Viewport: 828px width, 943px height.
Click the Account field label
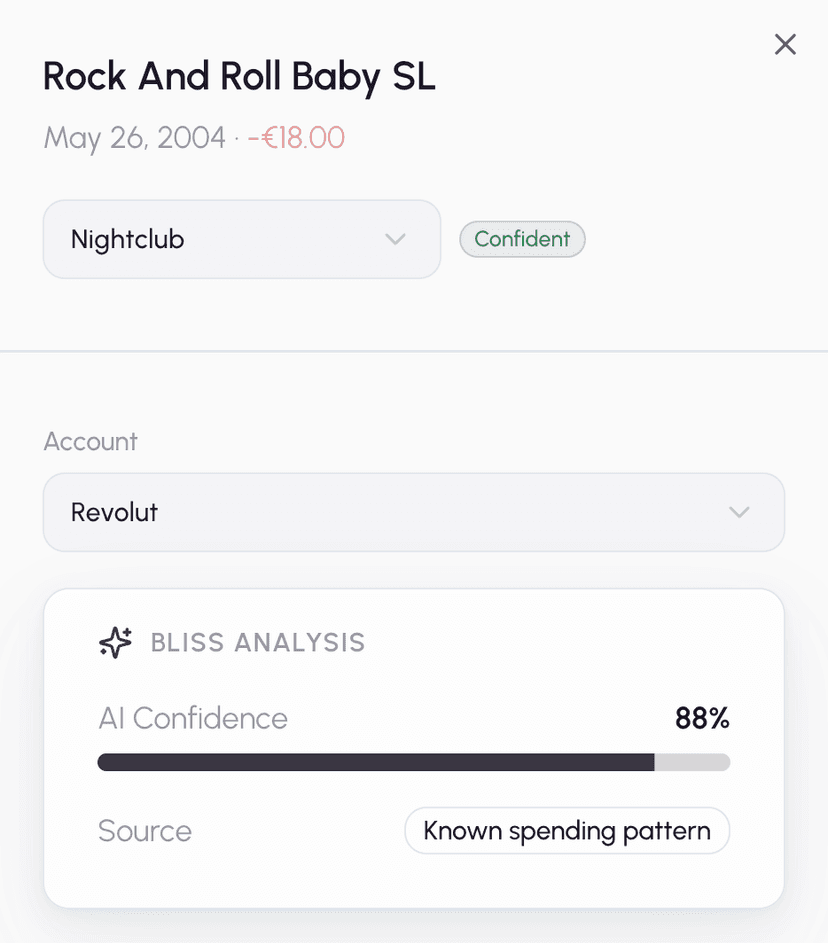pyautogui.click(x=90, y=441)
